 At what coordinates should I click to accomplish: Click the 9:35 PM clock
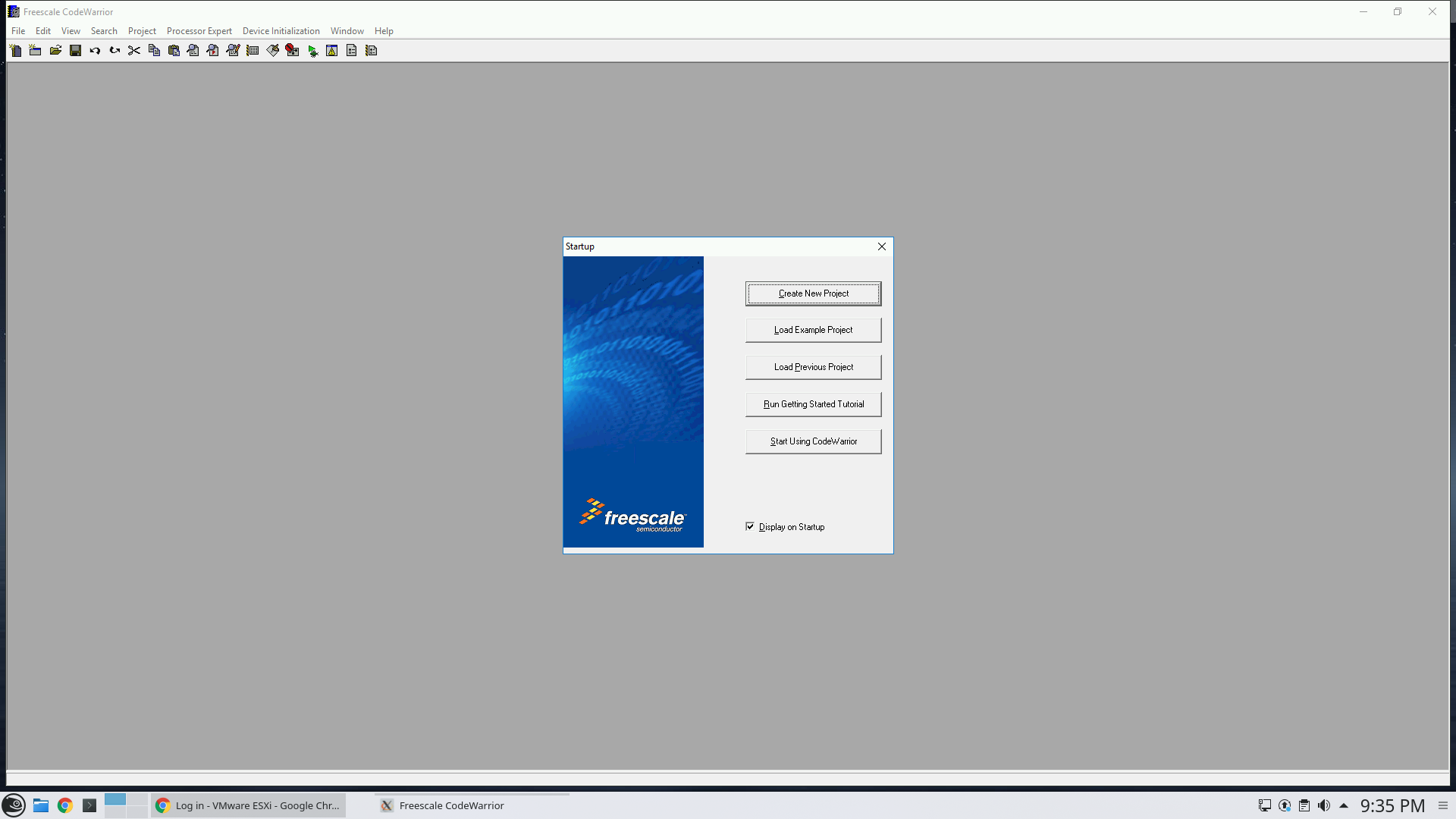pos(1392,805)
